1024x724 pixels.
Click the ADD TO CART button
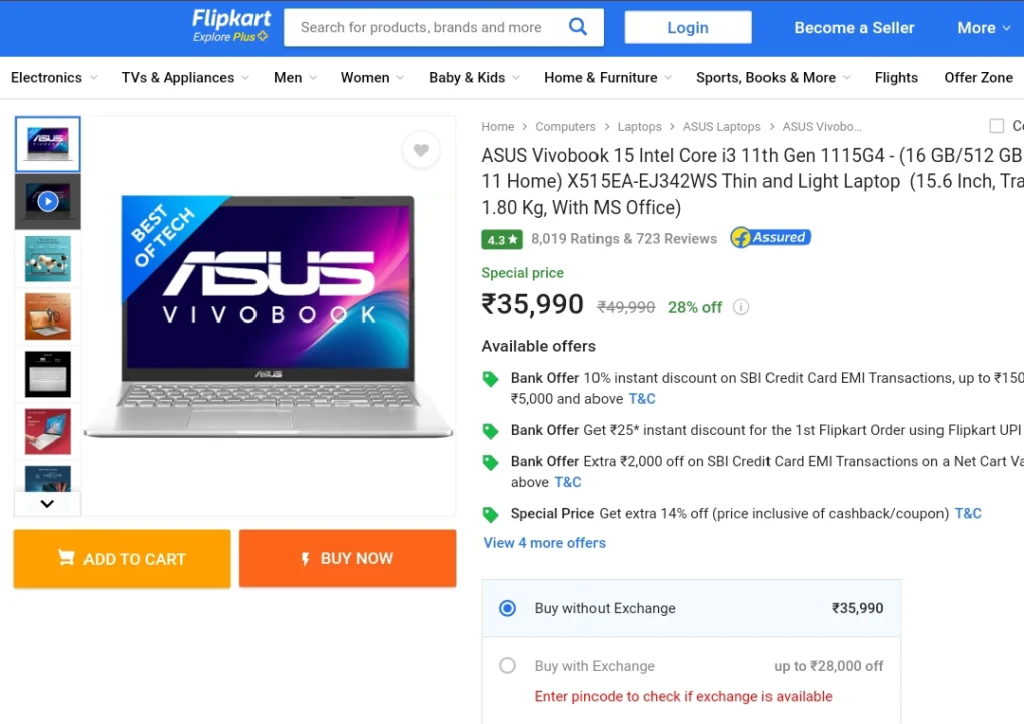click(122, 559)
